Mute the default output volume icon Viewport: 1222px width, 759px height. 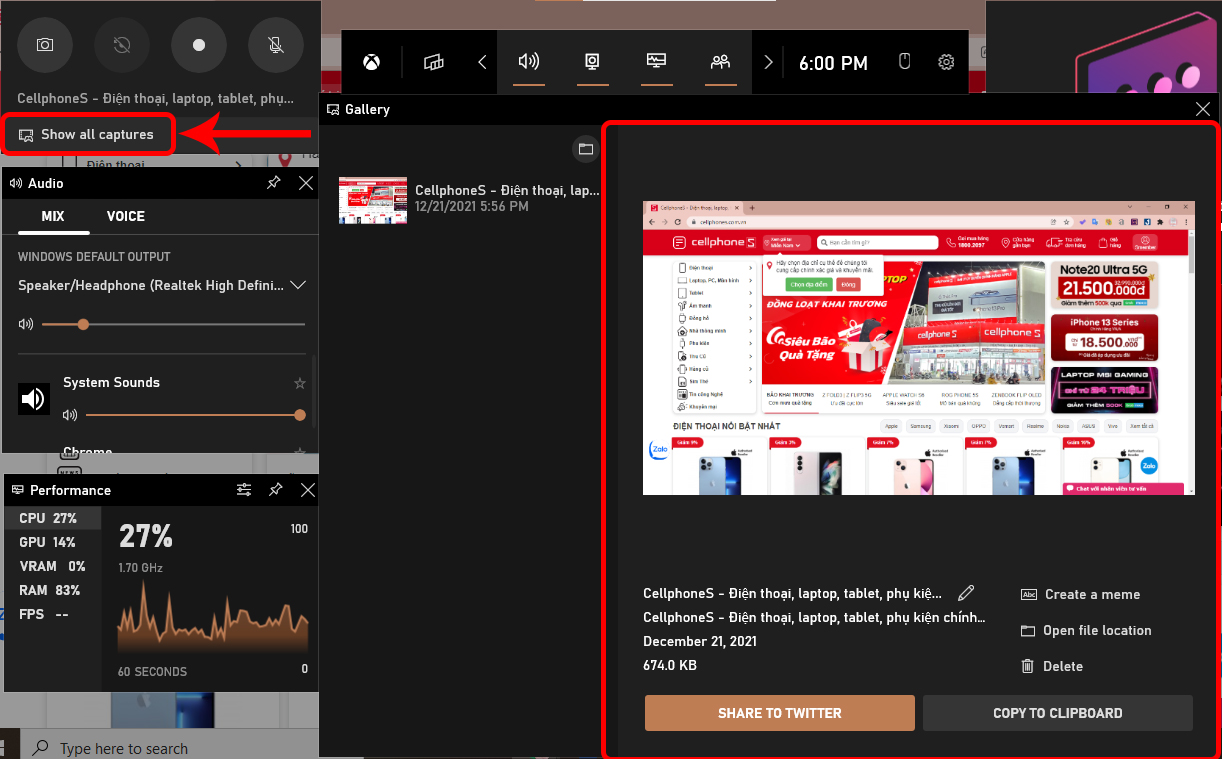click(x=26, y=324)
